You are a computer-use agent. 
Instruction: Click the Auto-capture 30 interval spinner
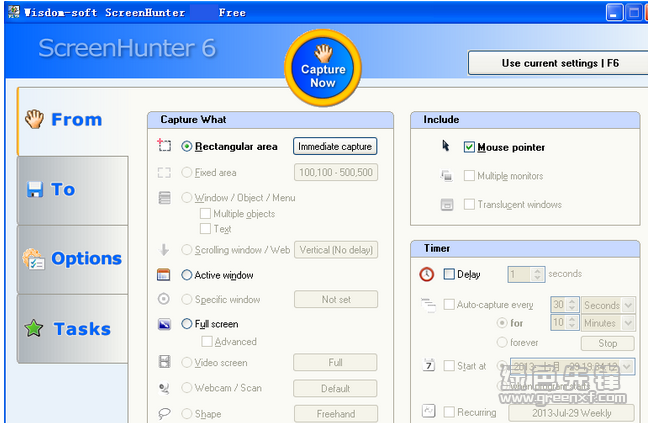pos(565,305)
